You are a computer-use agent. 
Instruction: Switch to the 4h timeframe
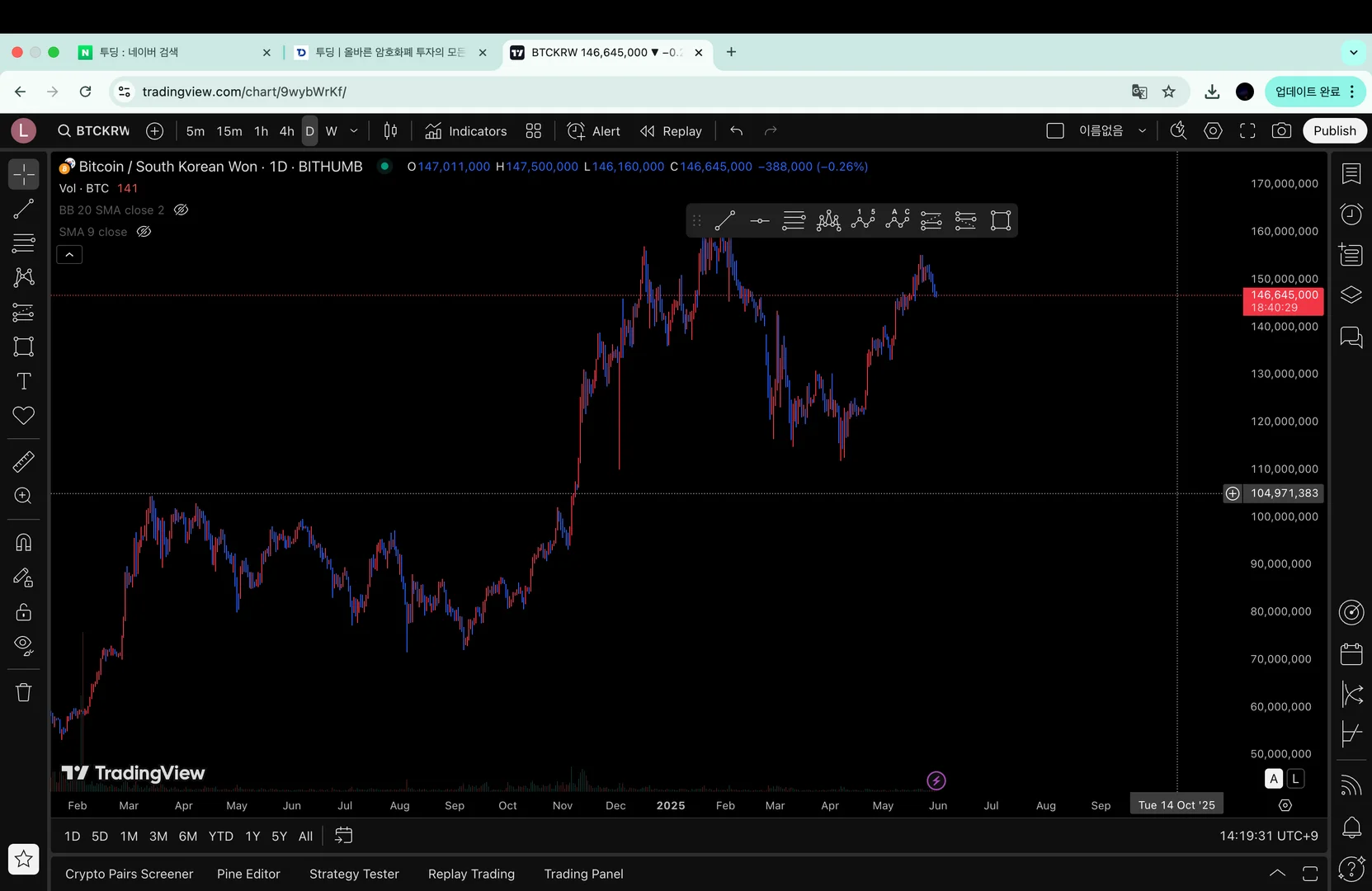click(287, 131)
